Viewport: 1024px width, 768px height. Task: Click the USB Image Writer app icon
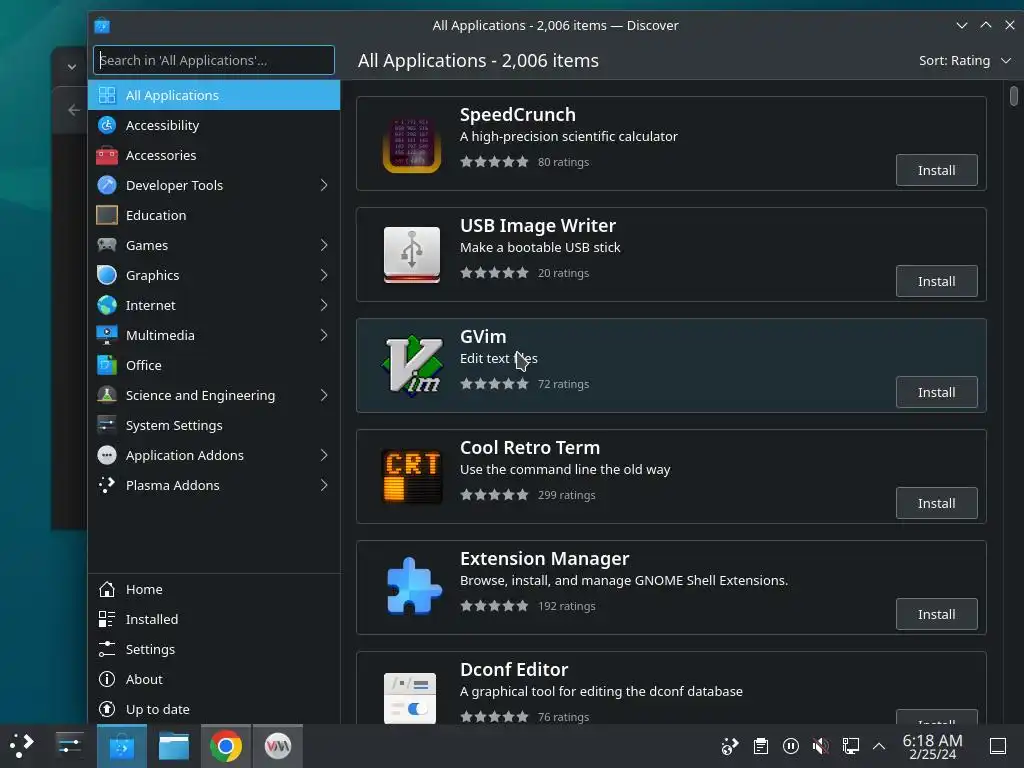(x=411, y=255)
